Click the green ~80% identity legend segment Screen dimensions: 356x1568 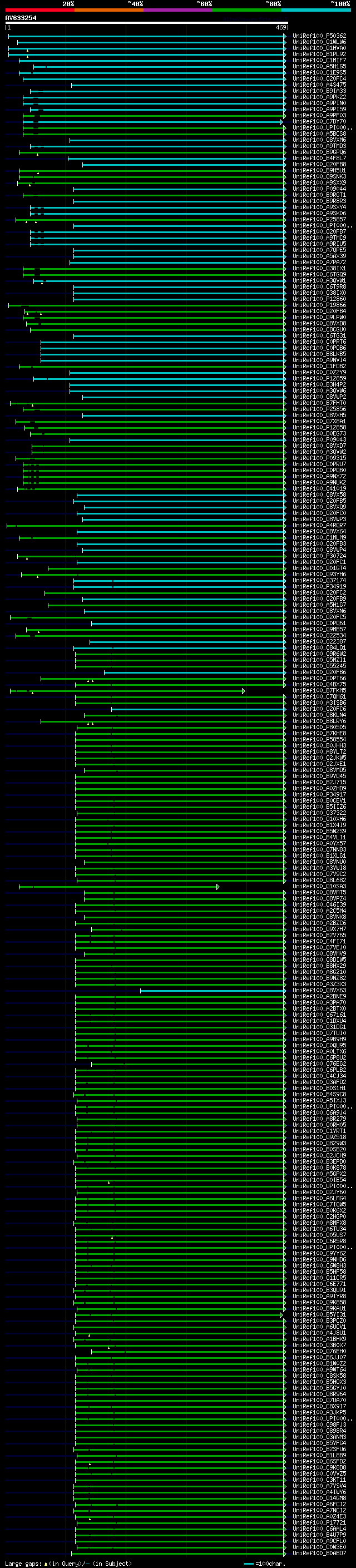pyautogui.click(x=247, y=10)
